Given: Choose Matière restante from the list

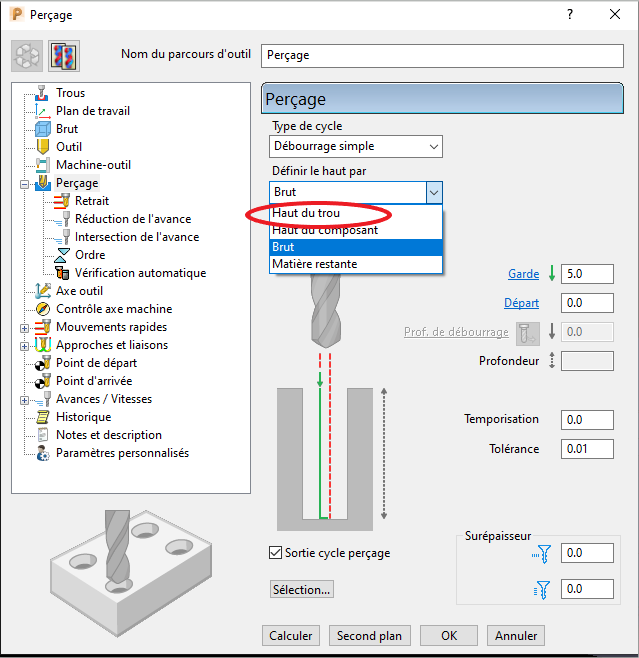Looking at the screenshot, I should pyautogui.click(x=314, y=264).
